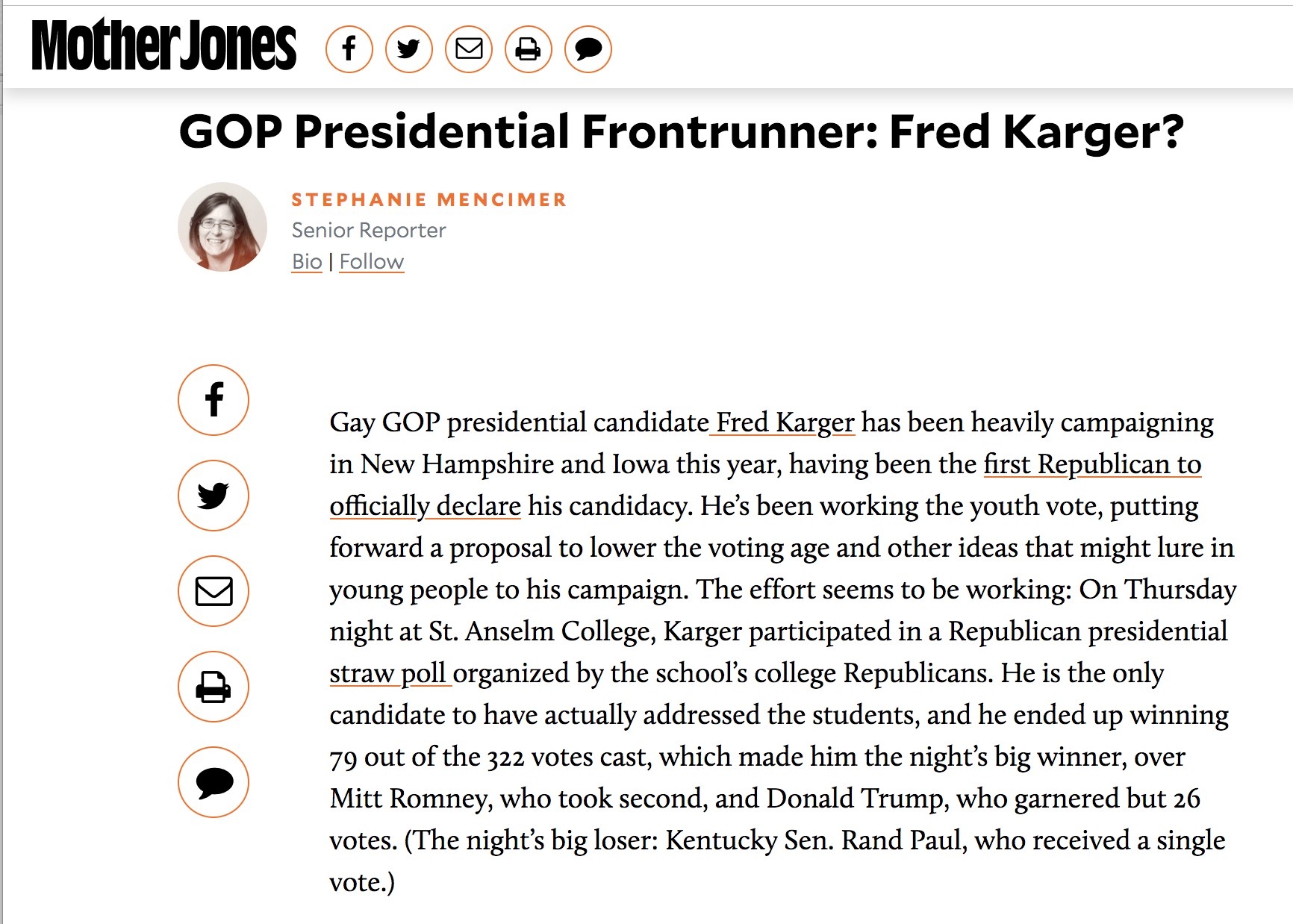Go to the Mother Jones homepage logo
Image resolution: width=1293 pixels, height=924 pixels.
pyautogui.click(x=163, y=45)
